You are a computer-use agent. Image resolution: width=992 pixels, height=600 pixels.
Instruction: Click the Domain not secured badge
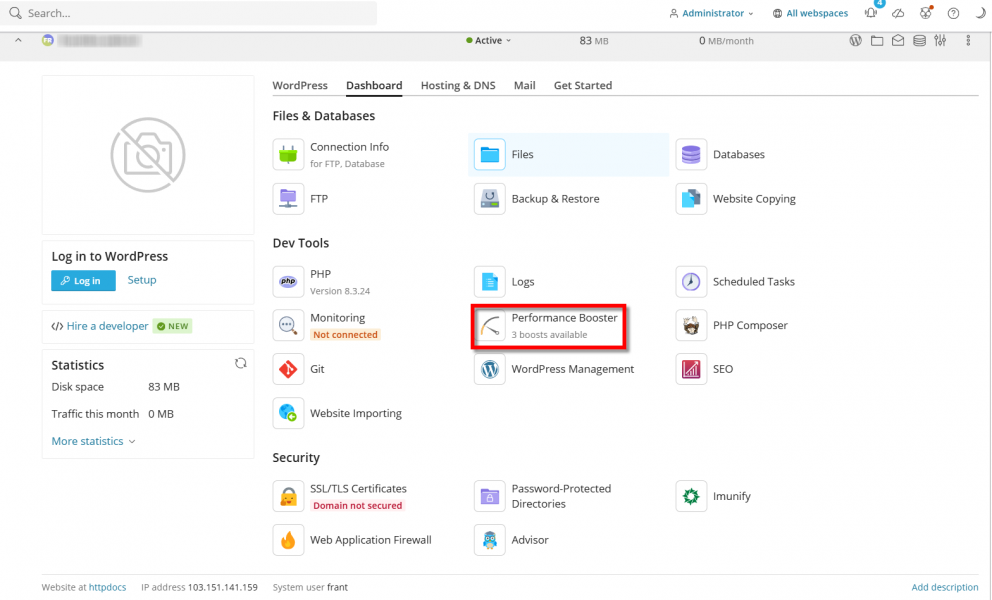pos(357,506)
